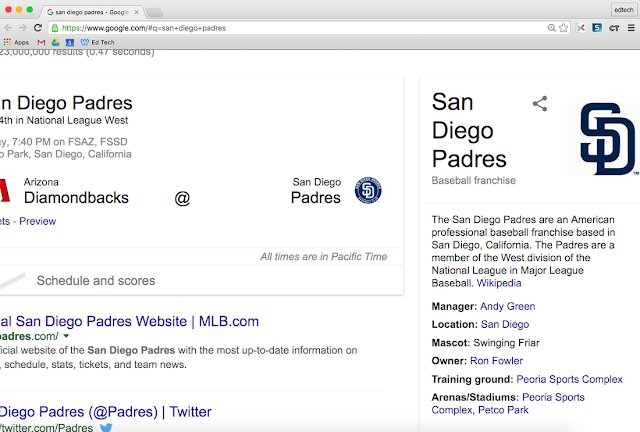Click the San Diego Padres panel title
This screenshot has width=640, height=432.
(469, 130)
